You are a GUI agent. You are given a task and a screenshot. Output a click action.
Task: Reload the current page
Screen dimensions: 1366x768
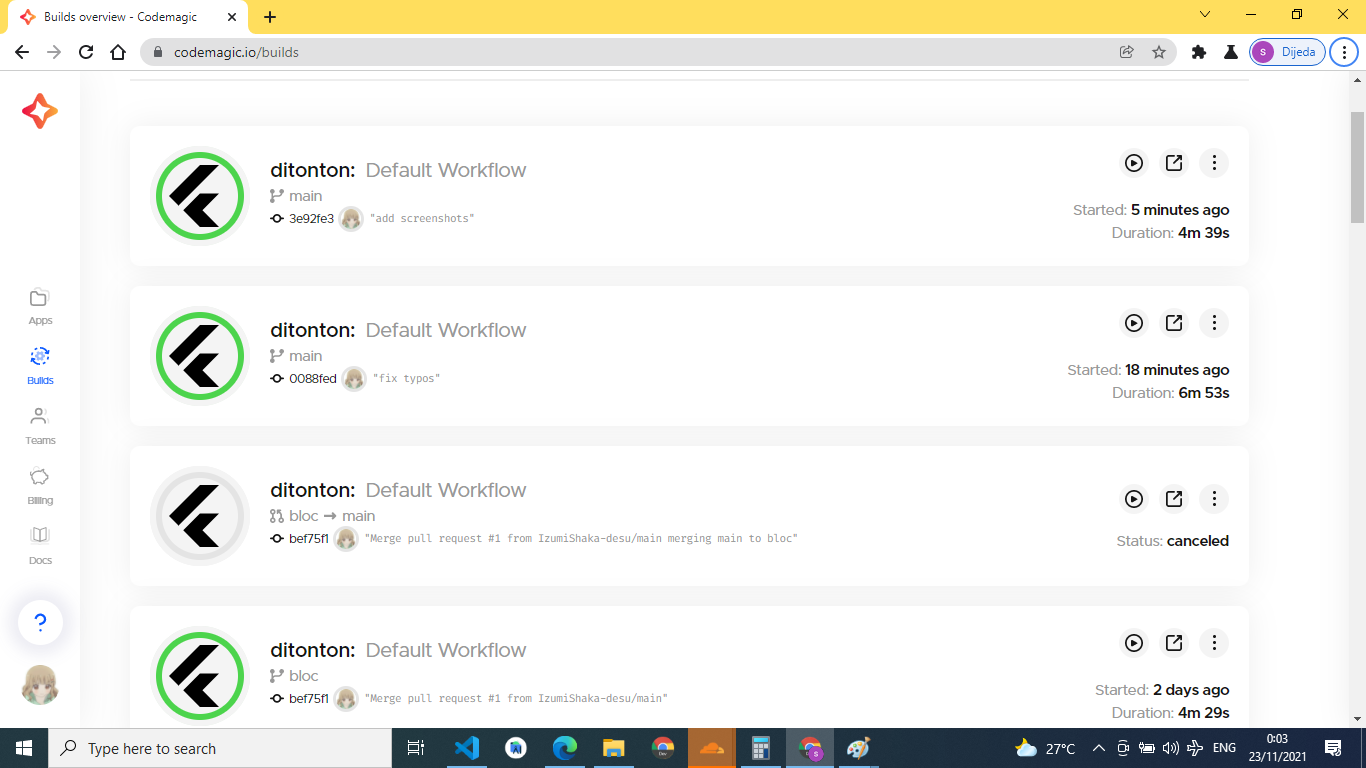pos(86,52)
